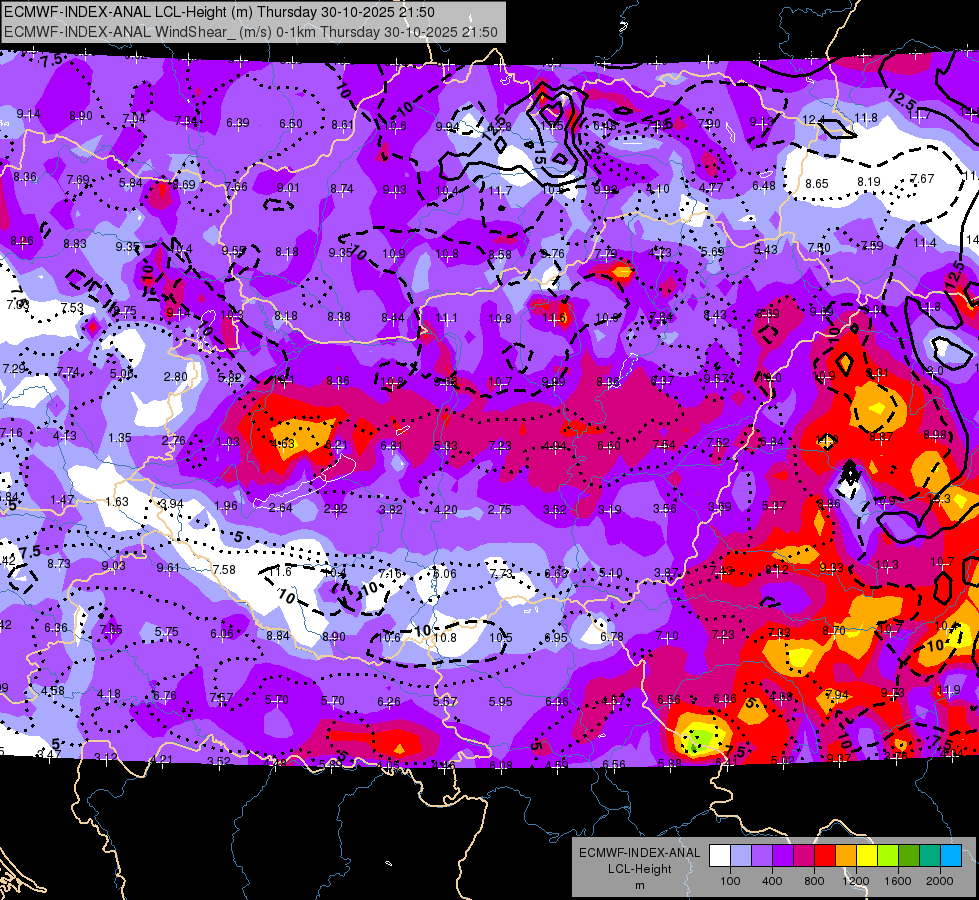Click the wind shear value '1.96'
Viewport: 979px width, 900px height.
[x=225, y=505]
